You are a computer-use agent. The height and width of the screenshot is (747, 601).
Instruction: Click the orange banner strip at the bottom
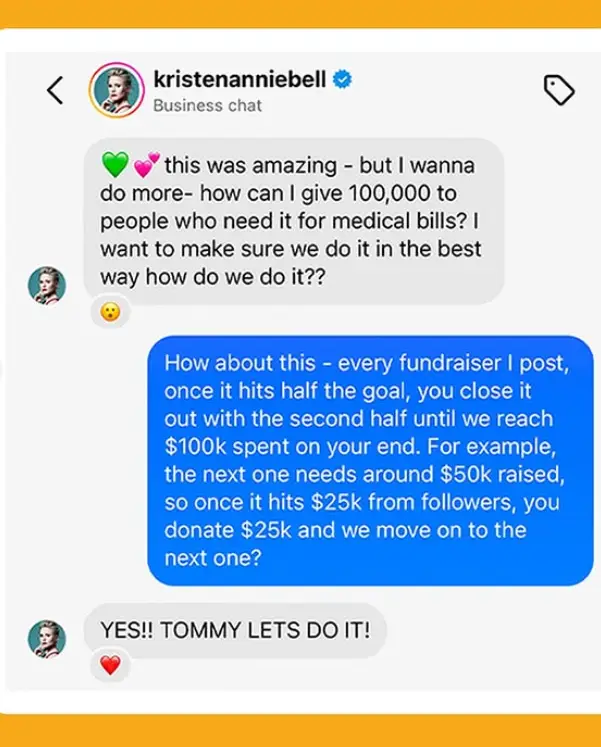tap(300, 731)
